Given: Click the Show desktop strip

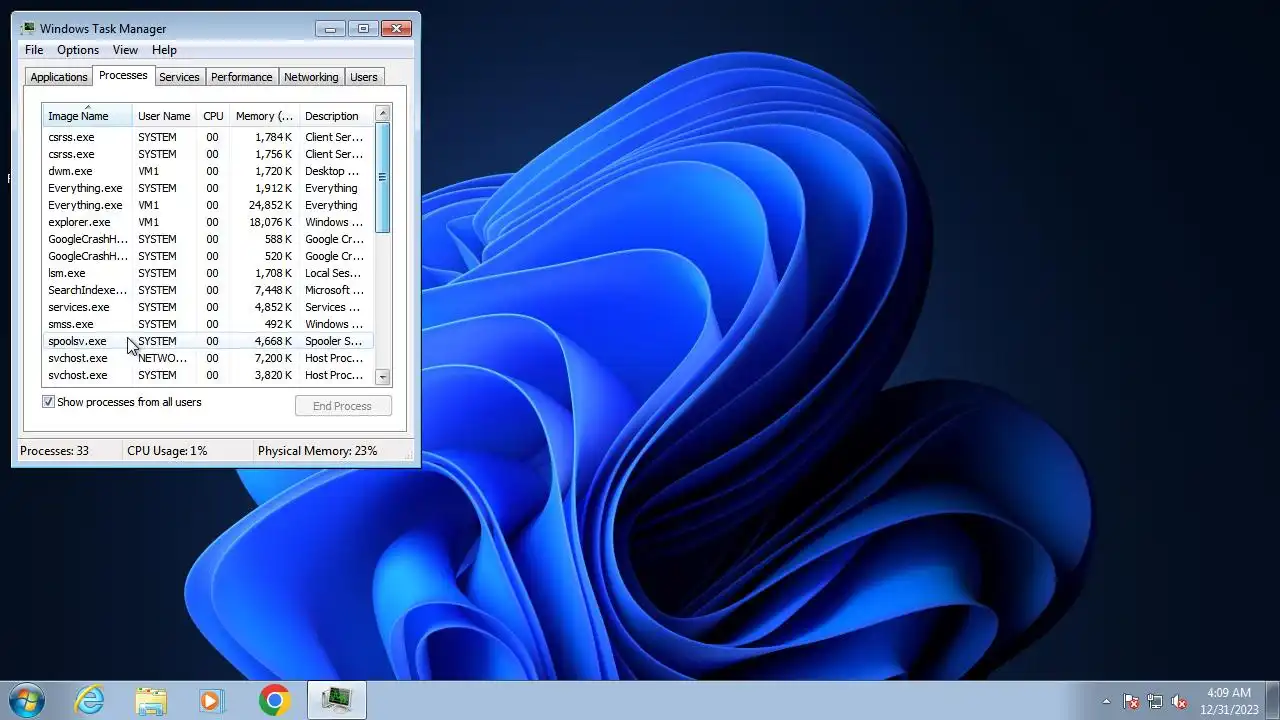Looking at the screenshot, I should tap(1273, 701).
